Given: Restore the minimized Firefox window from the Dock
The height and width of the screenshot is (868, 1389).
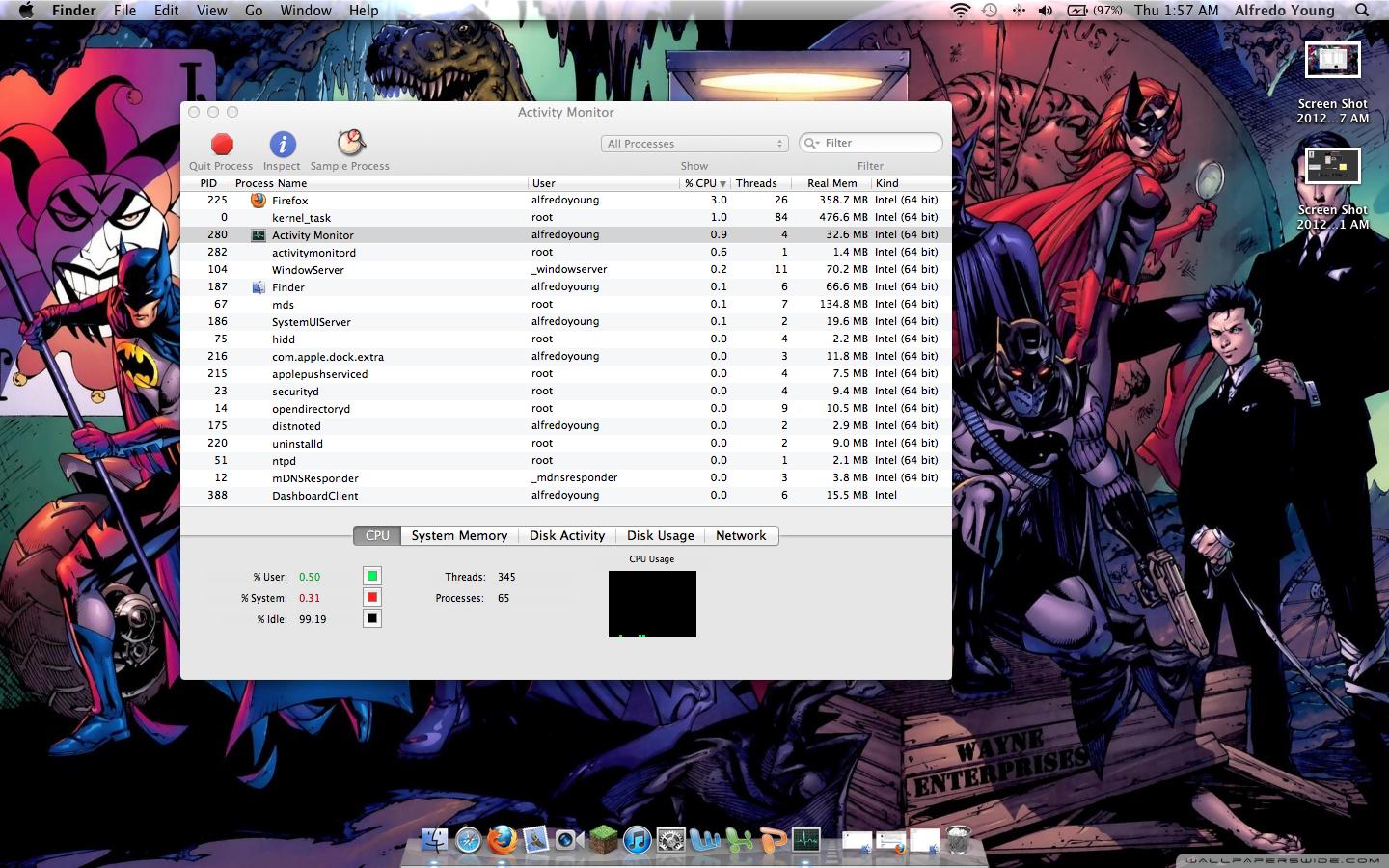Looking at the screenshot, I should pyautogui.click(x=890, y=842).
